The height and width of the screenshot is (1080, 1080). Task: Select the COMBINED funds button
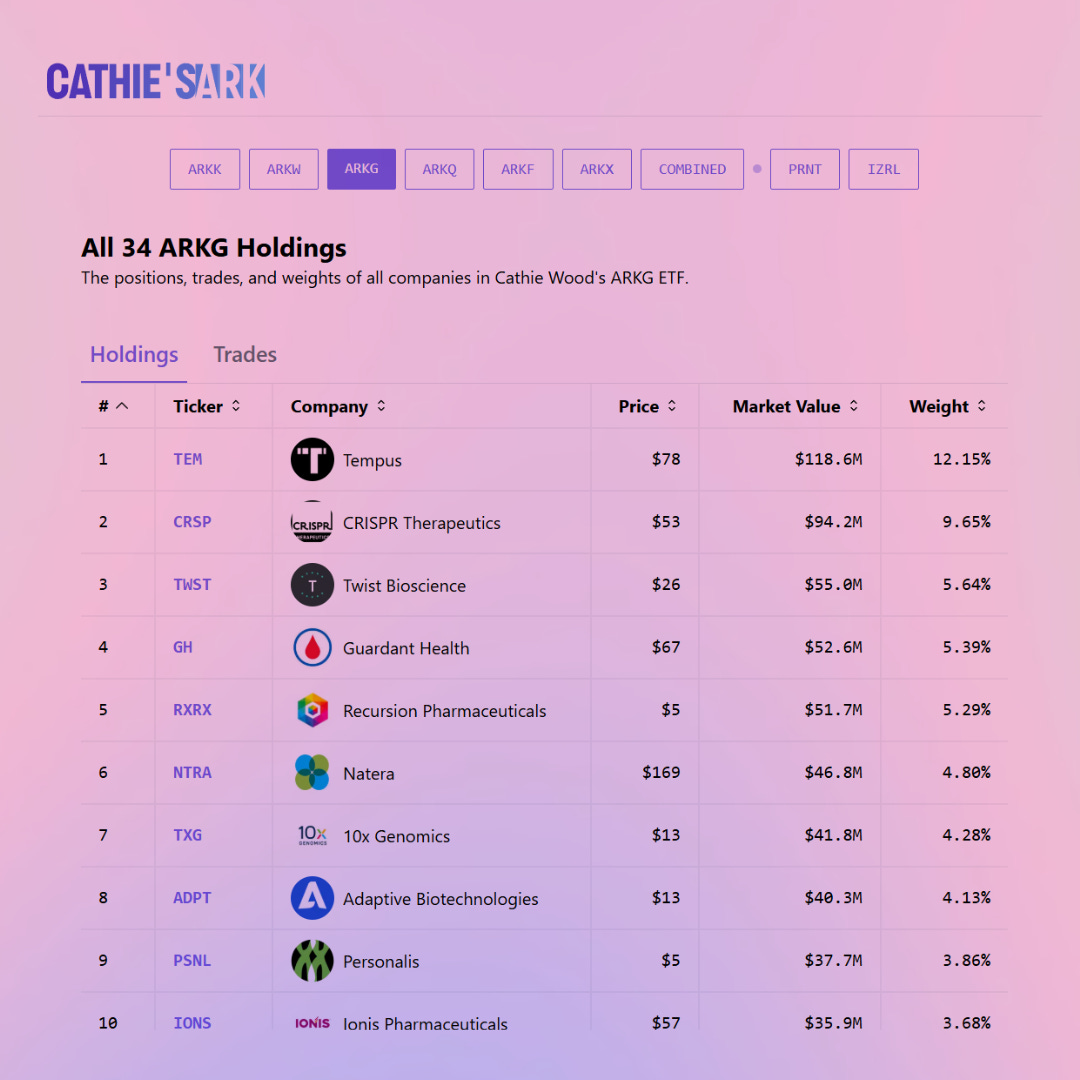point(692,169)
